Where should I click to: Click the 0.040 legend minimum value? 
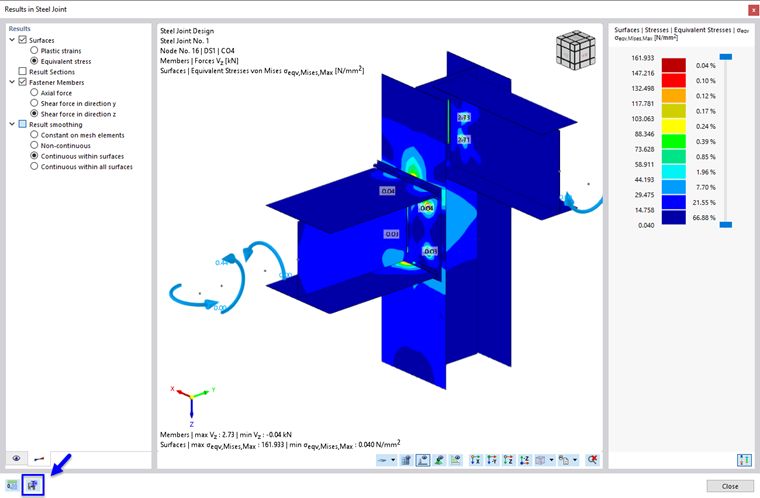pyautogui.click(x=646, y=225)
